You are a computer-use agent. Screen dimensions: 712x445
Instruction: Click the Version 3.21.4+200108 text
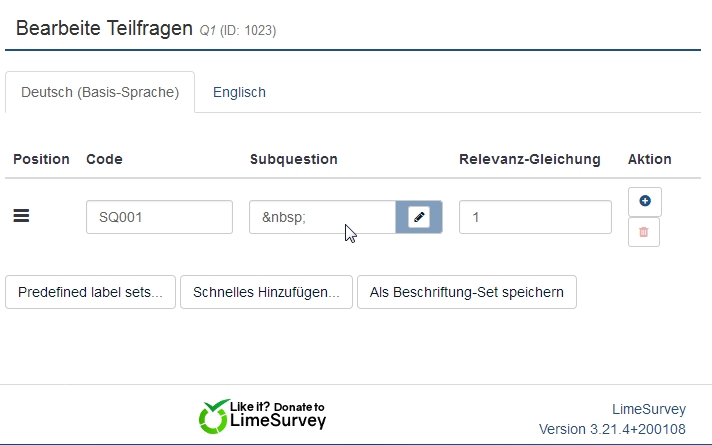tap(612, 429)
